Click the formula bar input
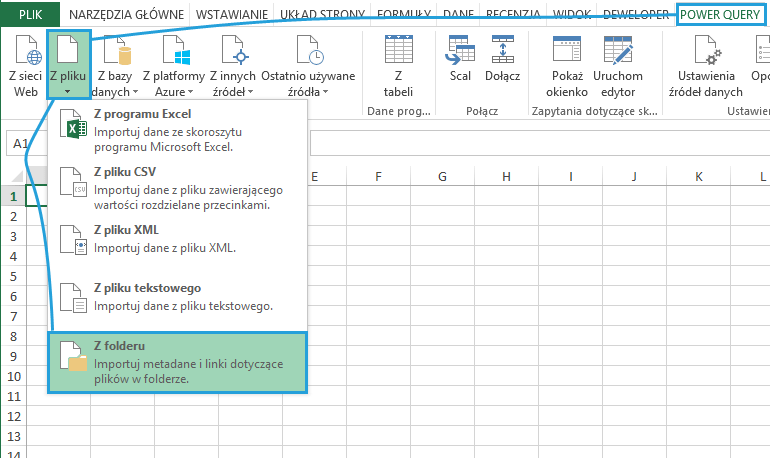The height and width of the screenshot is (458, 770). click(x=539, y=143)
